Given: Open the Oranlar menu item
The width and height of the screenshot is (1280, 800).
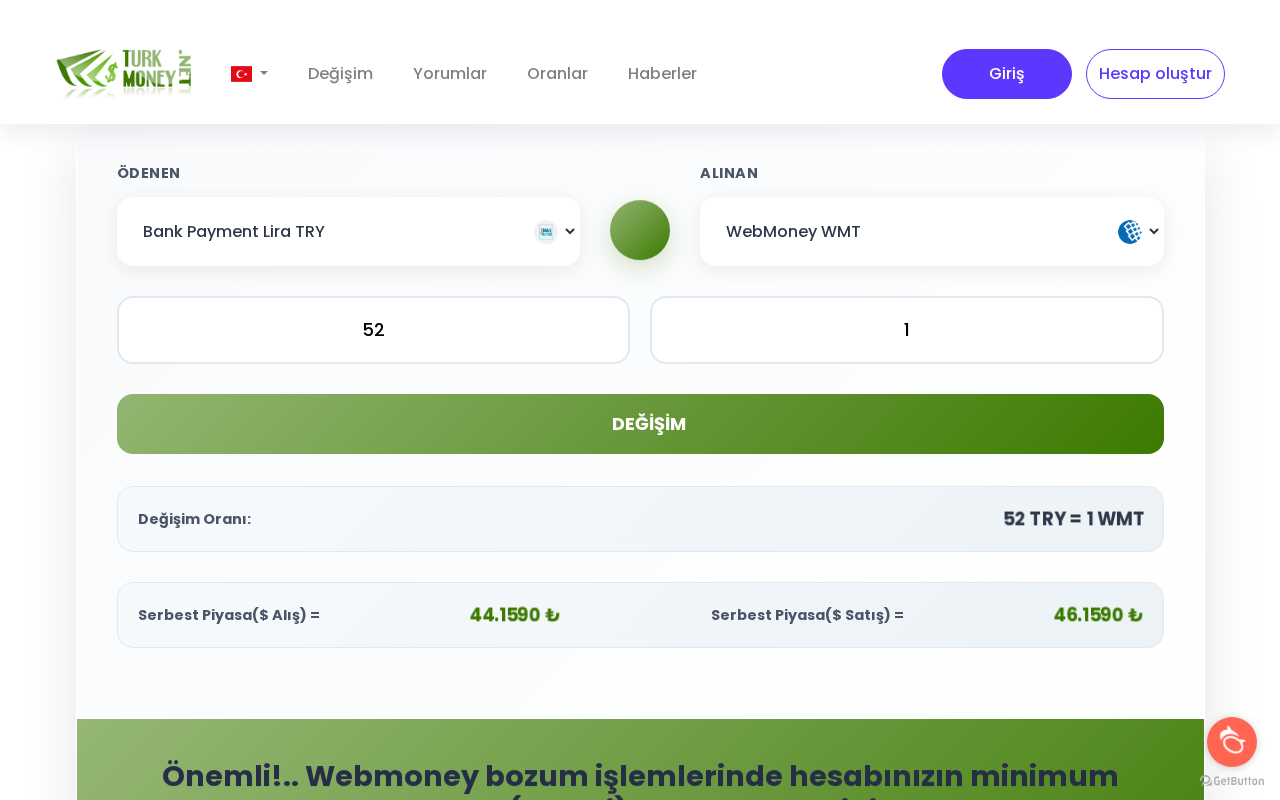Looking at the screenshot, I should [557, 74].
